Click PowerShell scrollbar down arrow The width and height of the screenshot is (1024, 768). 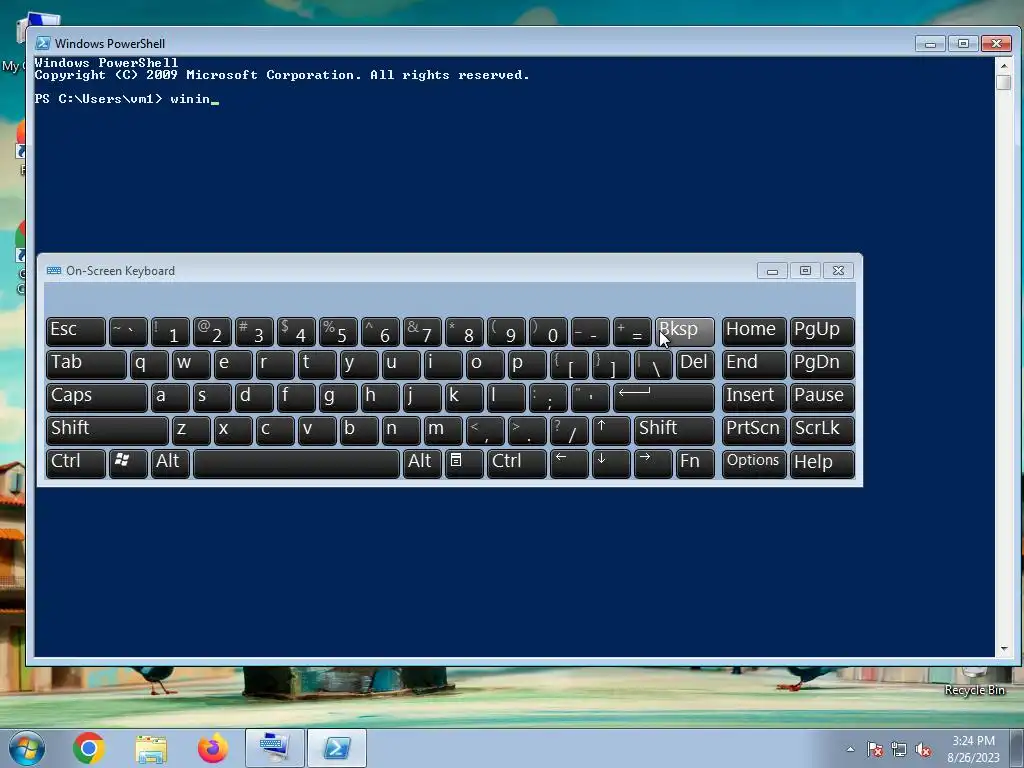point(1004,649)
